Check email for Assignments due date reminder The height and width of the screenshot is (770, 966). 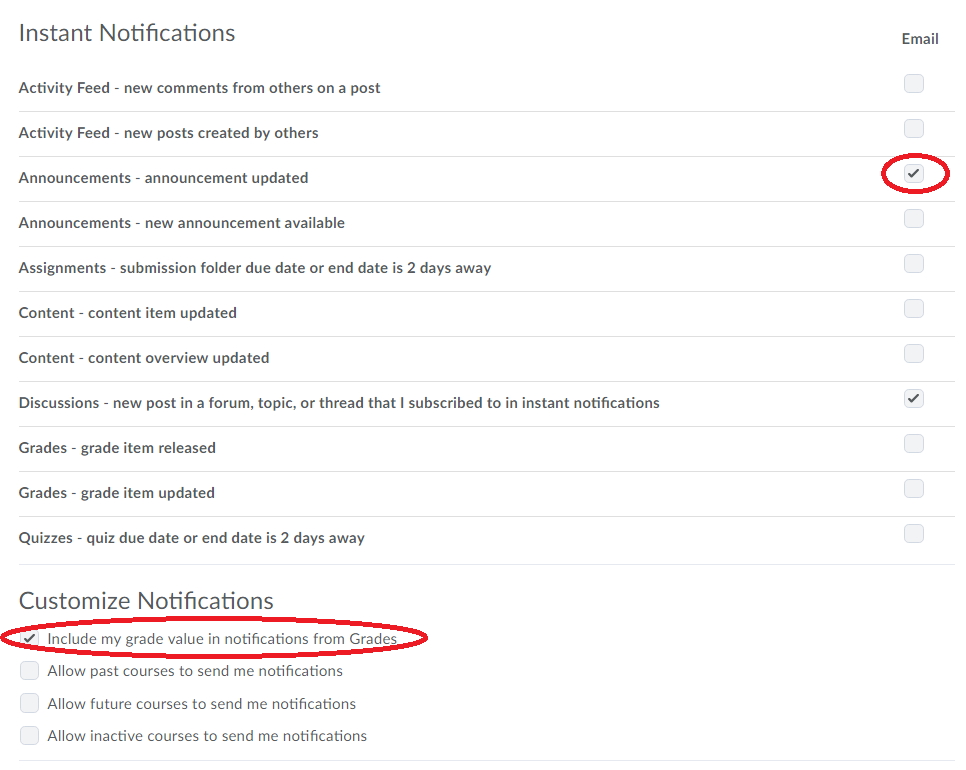[914, 264]
